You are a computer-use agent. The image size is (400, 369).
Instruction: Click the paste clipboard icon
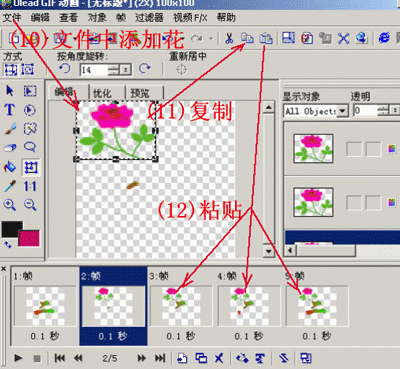click(266, 38)
